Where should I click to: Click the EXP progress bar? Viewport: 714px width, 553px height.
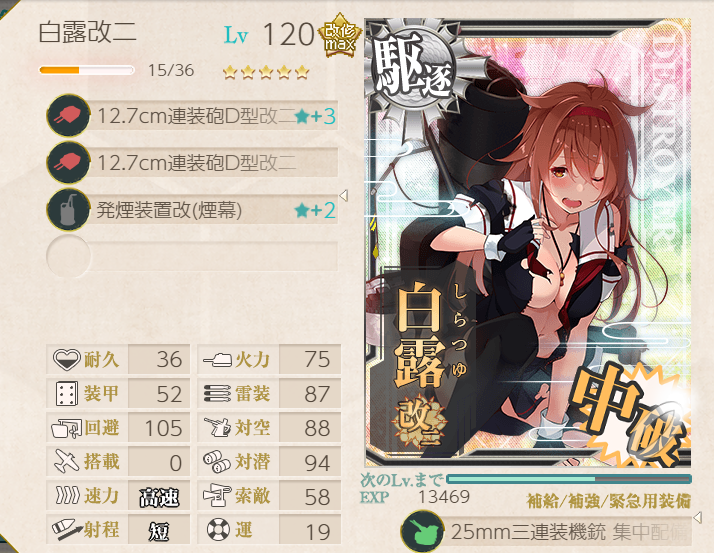(x=569, y=479)
